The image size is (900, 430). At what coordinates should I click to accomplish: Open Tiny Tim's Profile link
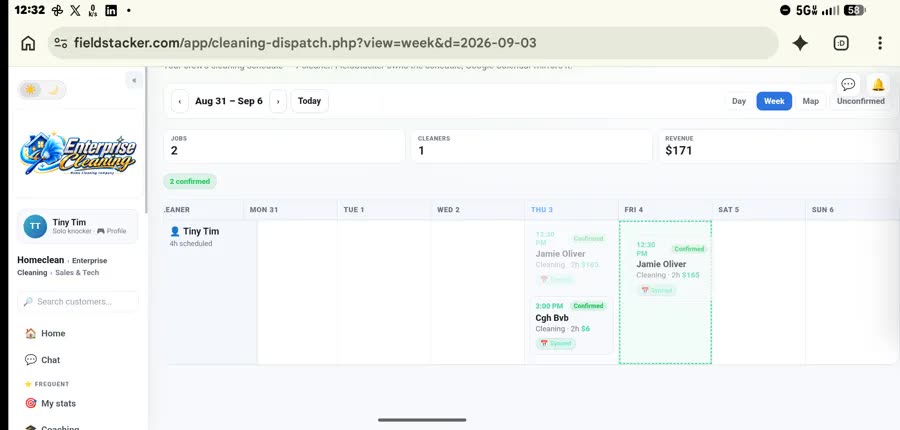(x=111, y=231)
